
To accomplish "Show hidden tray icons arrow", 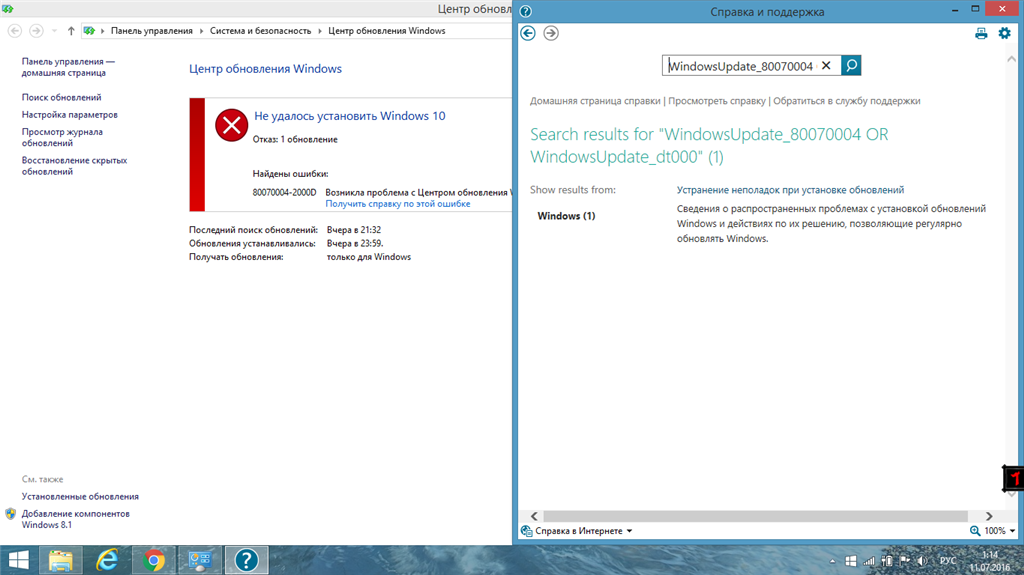I will [x=832, y=561].
